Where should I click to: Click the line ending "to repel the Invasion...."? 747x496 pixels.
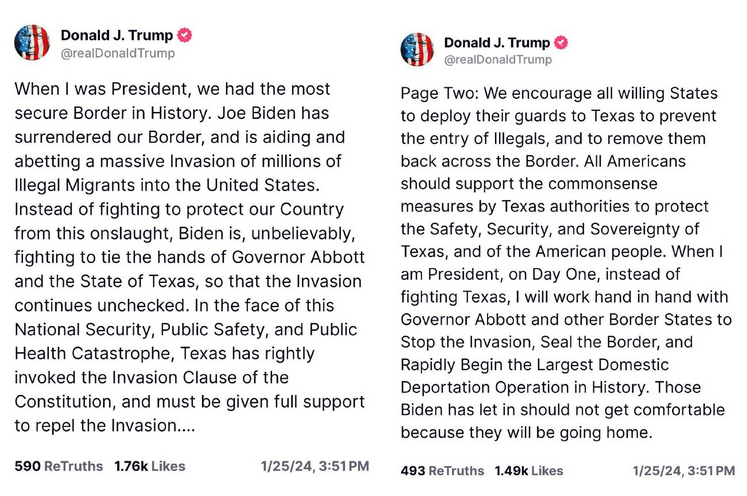click(x=105, y=426)
